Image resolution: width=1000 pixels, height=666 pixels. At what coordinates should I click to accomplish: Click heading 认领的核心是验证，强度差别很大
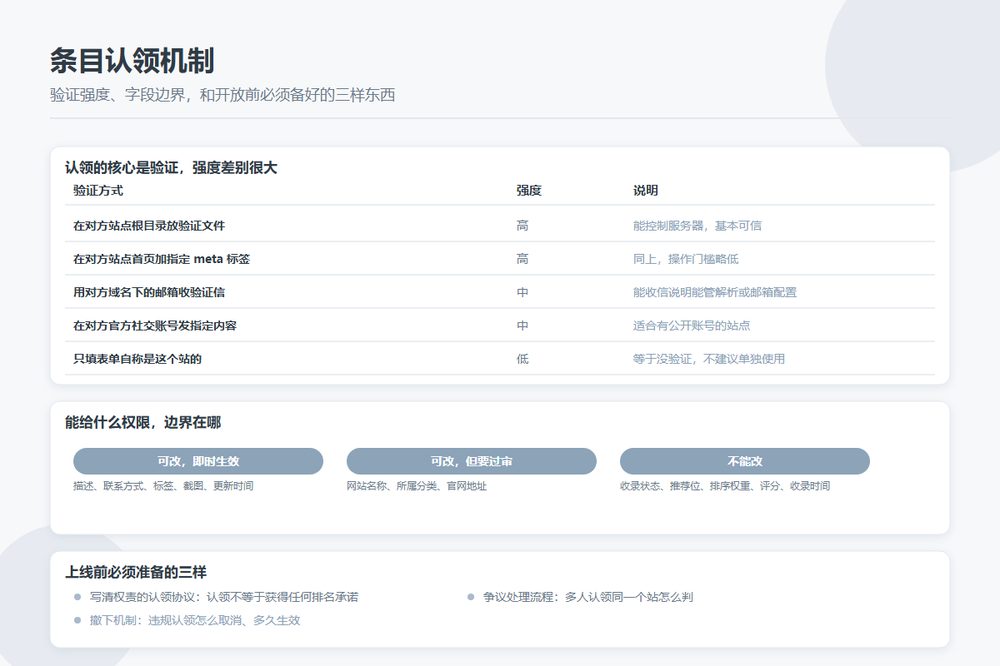click(x=171, y=168)
